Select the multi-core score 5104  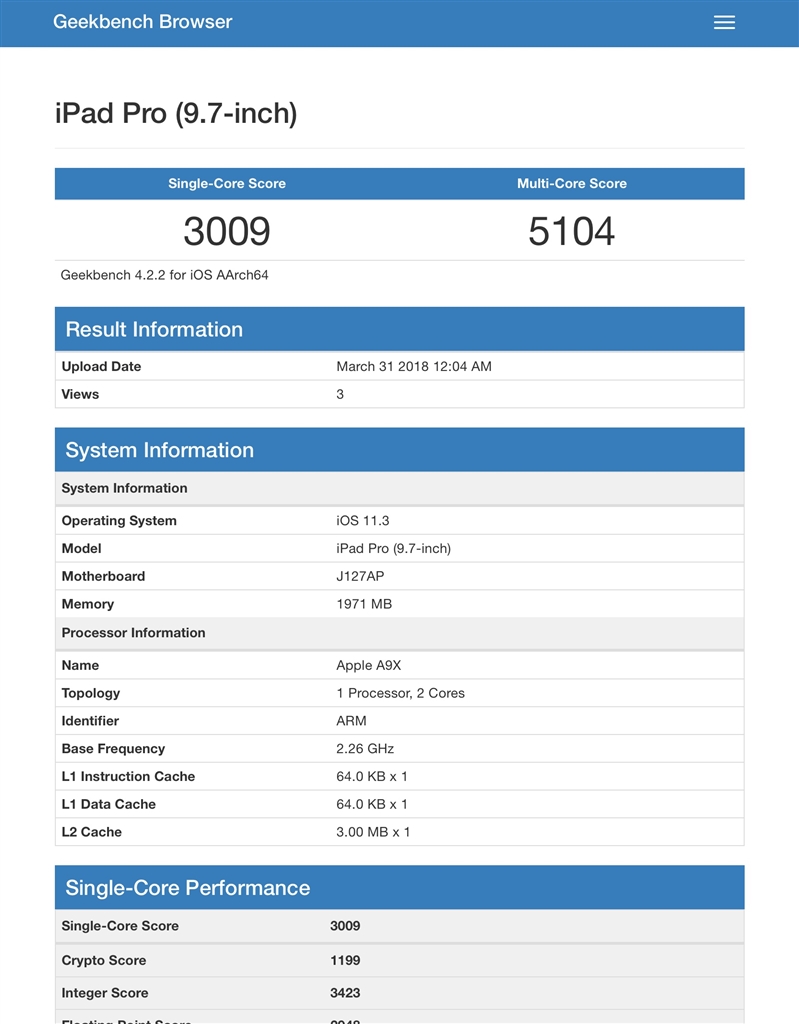(x=572, y=231)
